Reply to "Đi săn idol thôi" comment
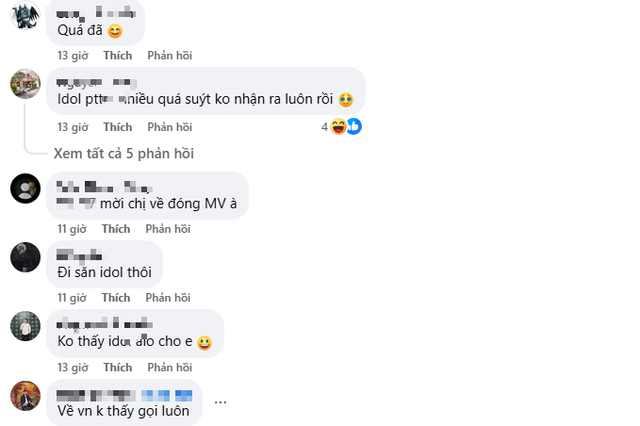 click(x=168, y=298)
